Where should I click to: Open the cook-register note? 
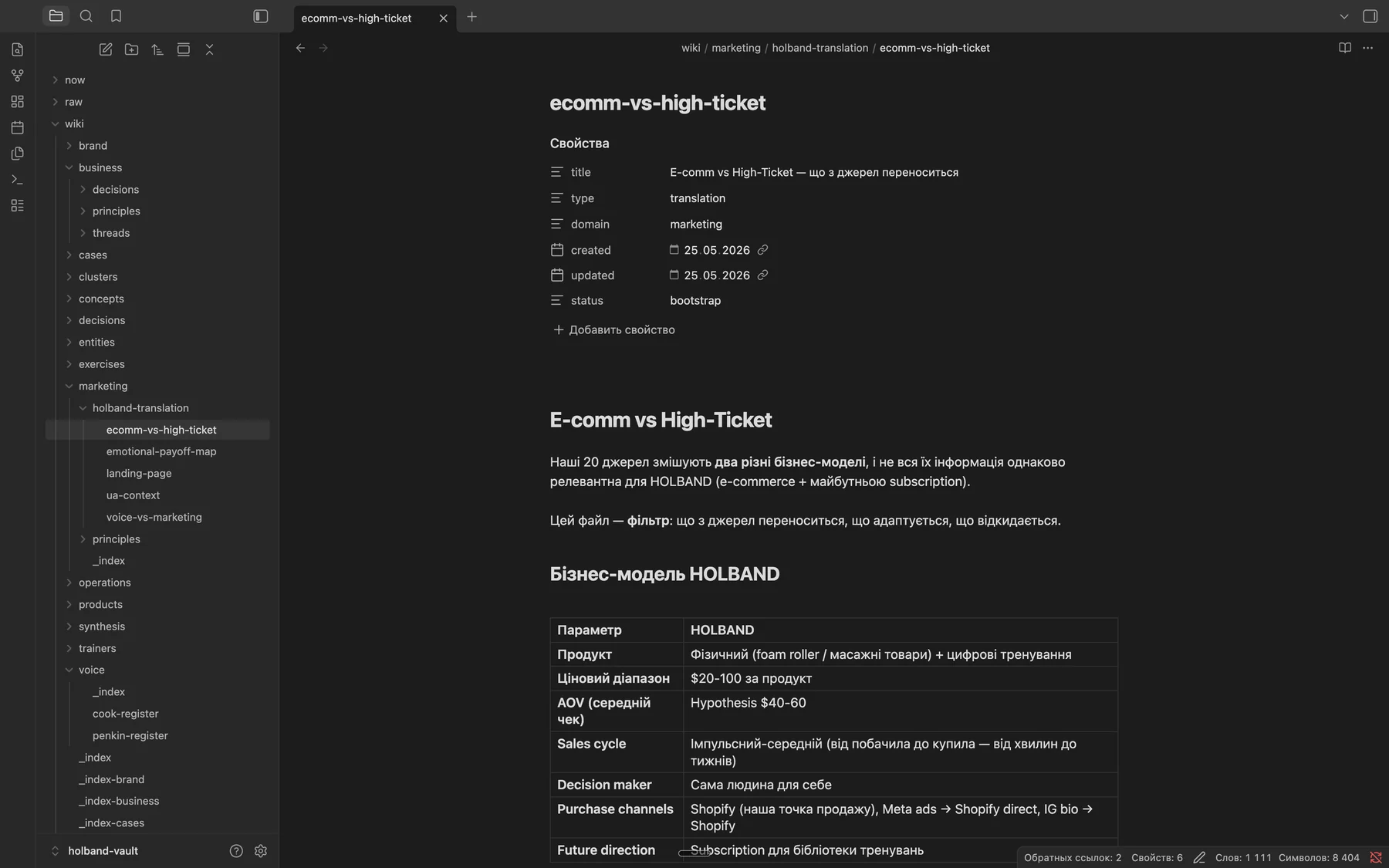pyautogui.click(x=126, y=714)
